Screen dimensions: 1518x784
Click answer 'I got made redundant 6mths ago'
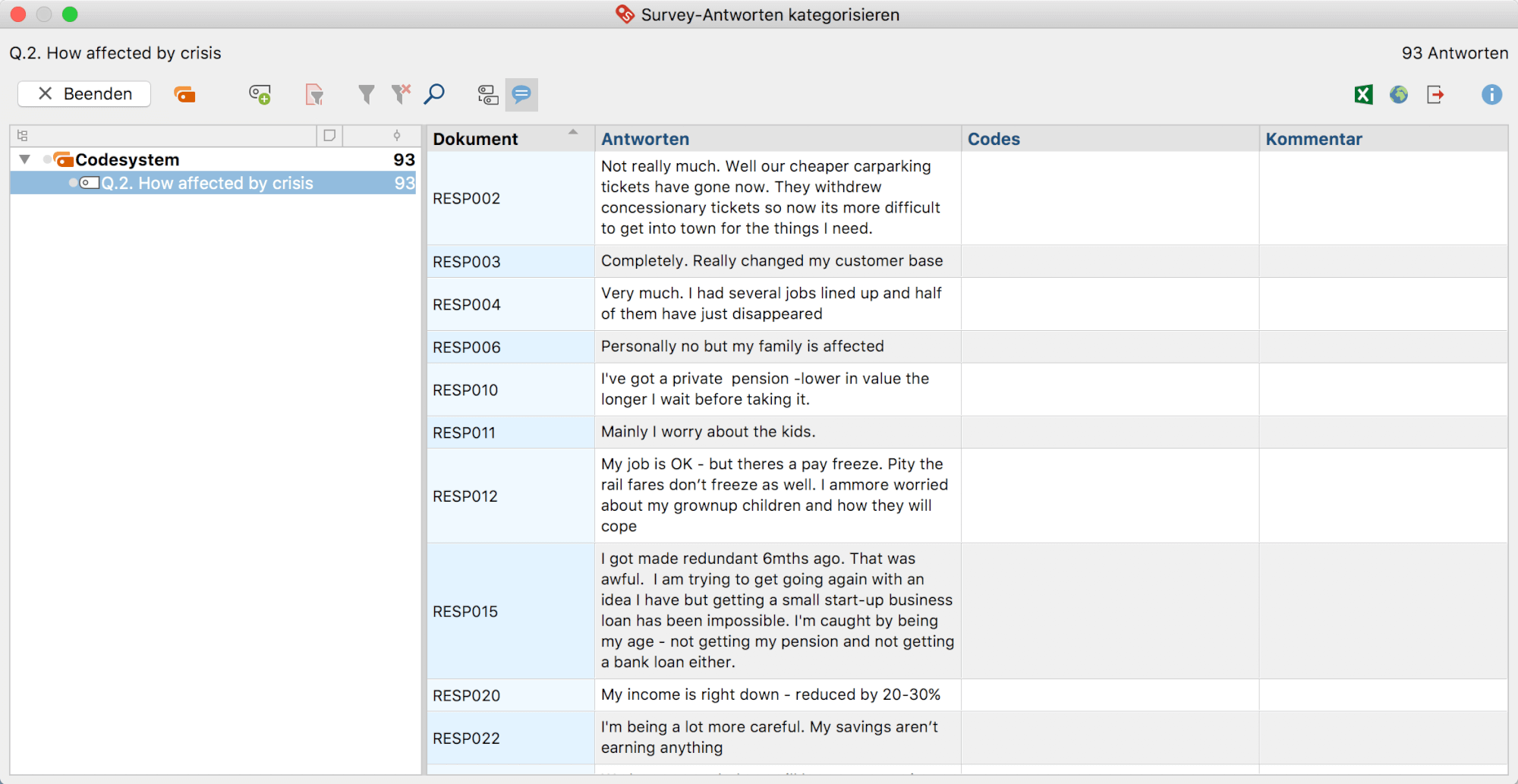pyautogui.click(x=777, y=610)
